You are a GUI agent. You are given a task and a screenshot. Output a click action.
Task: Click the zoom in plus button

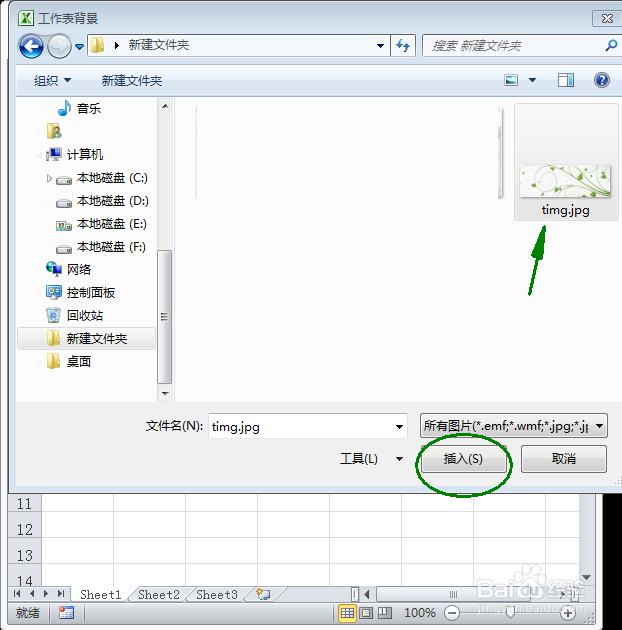(x=567, y=613)
